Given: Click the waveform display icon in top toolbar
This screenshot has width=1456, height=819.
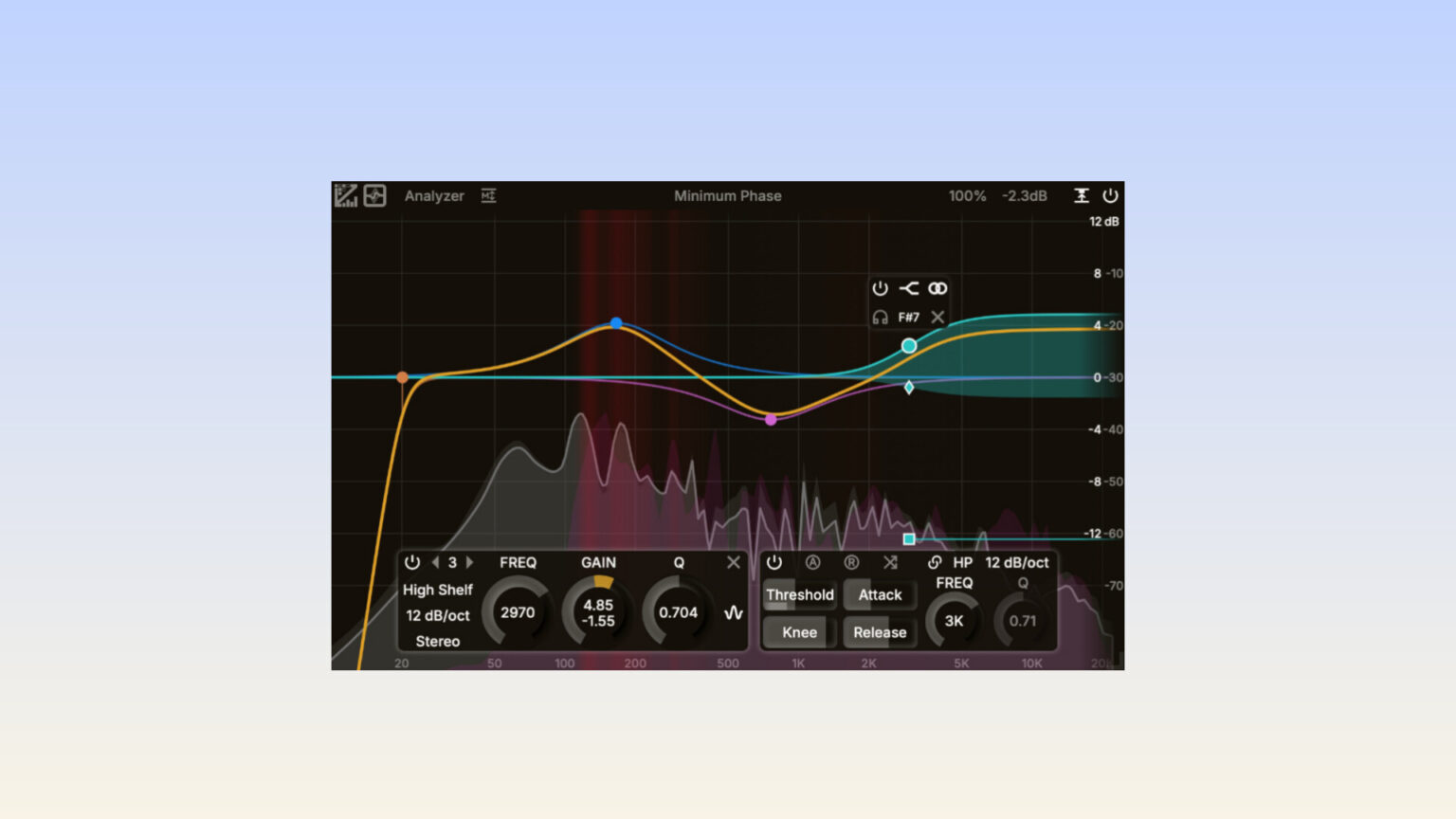Looking at the screenshot, I should pyautogui.click(x=374, y=196).
